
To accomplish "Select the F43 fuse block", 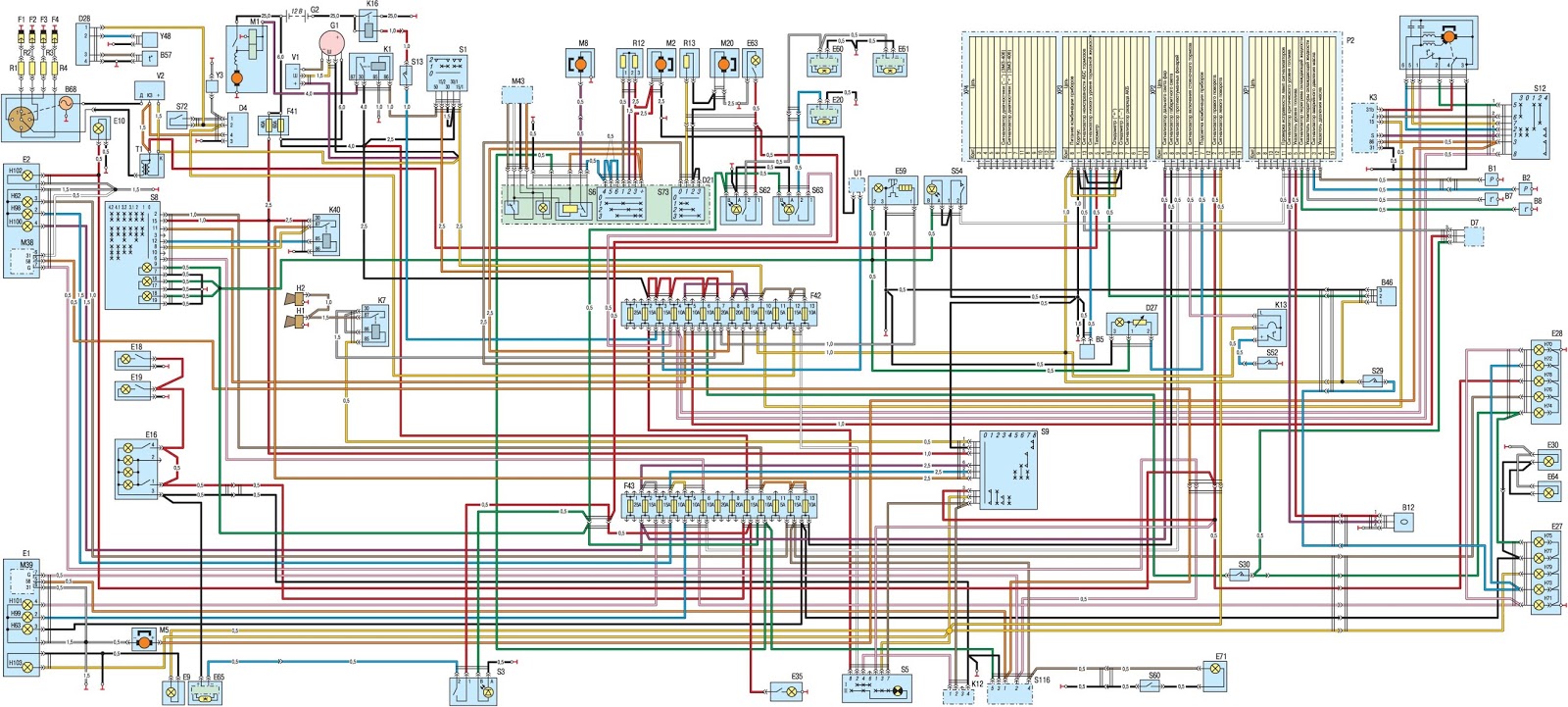I will coord(720,506).
